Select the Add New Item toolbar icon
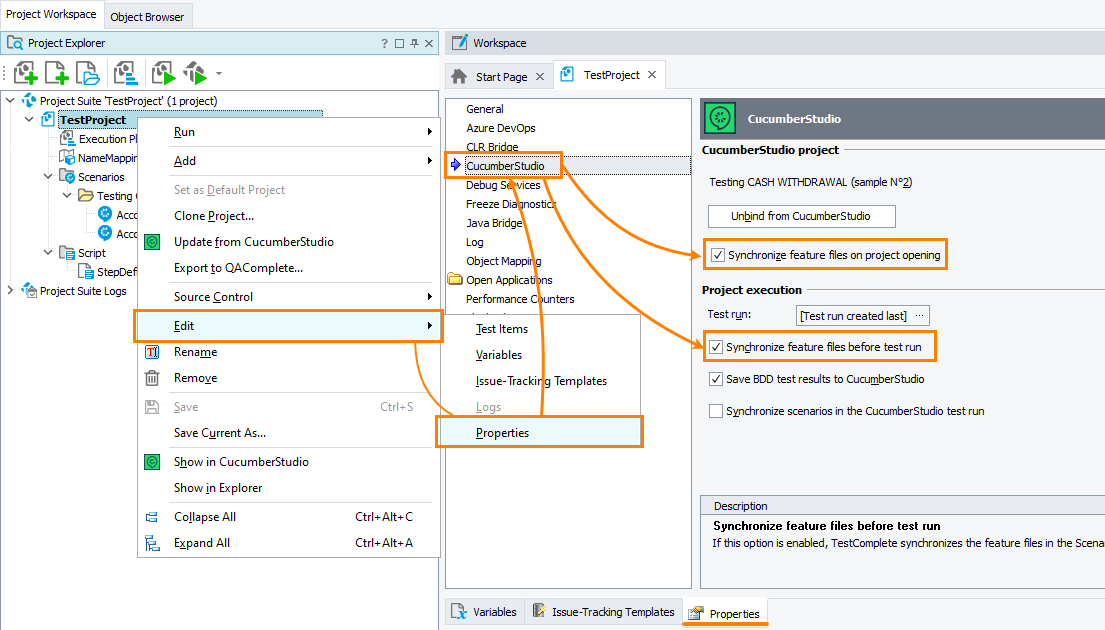 pos(56,72)
